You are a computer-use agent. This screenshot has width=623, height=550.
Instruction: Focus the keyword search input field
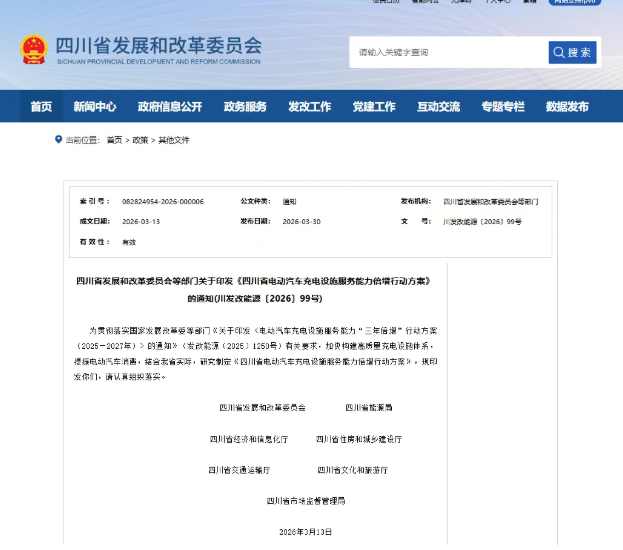(449, 52)
